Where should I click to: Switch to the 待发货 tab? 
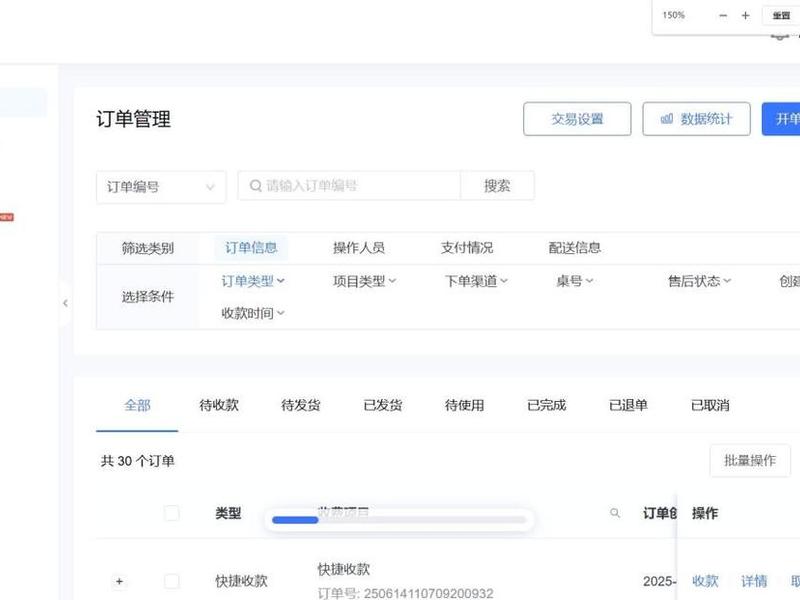301,406
